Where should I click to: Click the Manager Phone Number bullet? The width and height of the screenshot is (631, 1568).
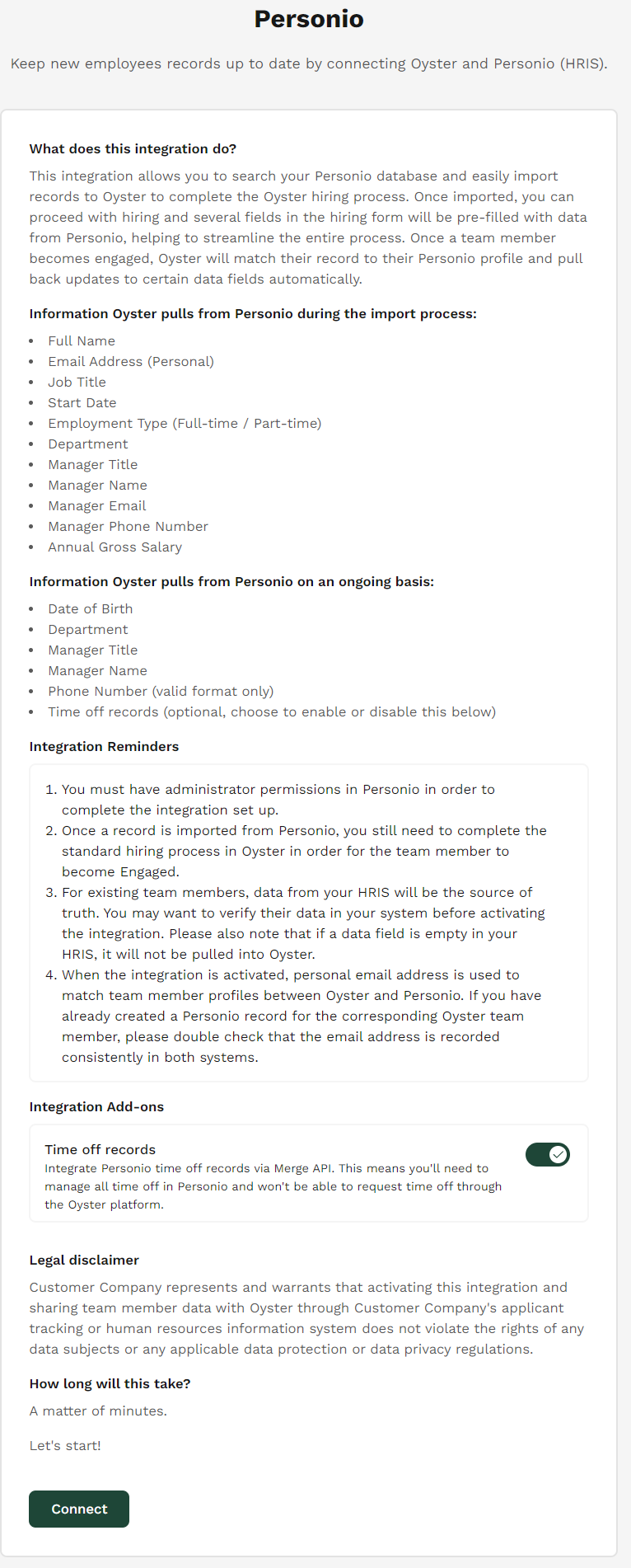pyautogui.click(x=128, y=526)
